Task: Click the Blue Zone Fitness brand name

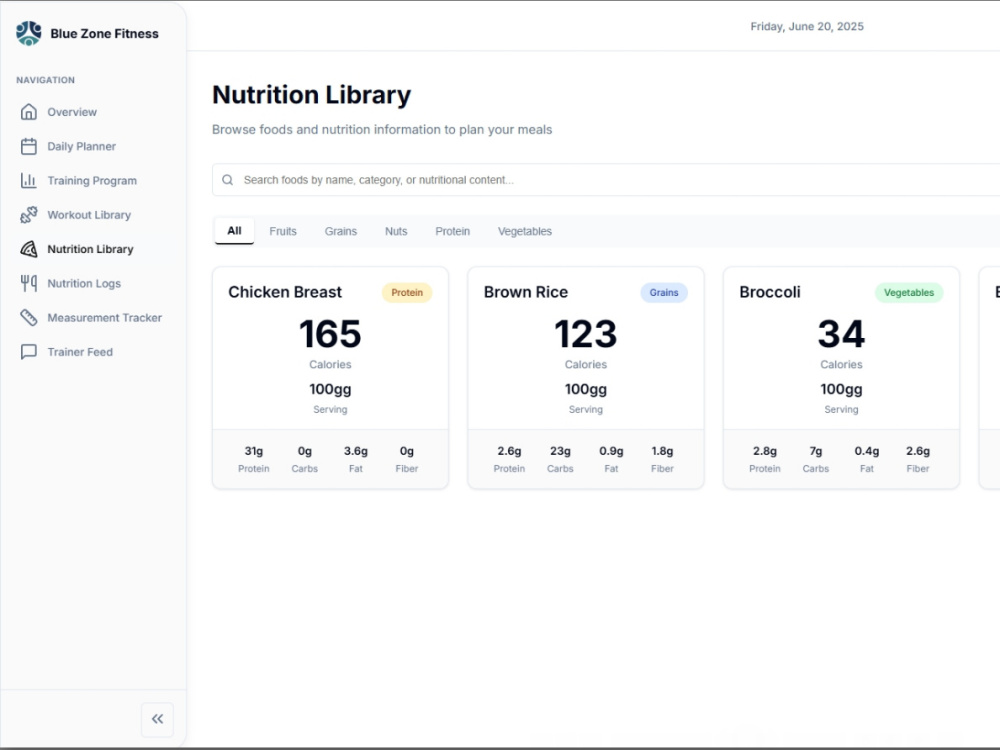Action: [105, 34]
